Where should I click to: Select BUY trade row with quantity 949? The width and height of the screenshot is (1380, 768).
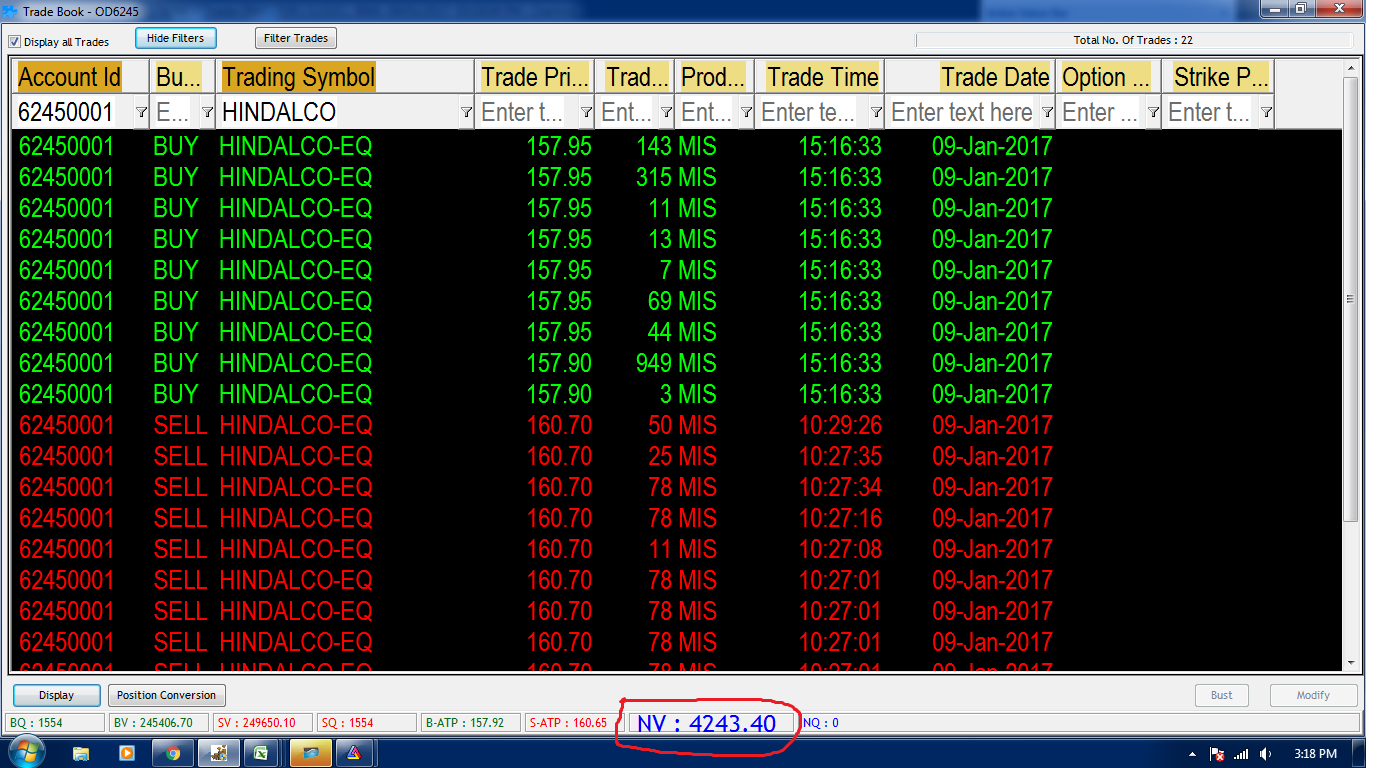pos(676,363)
